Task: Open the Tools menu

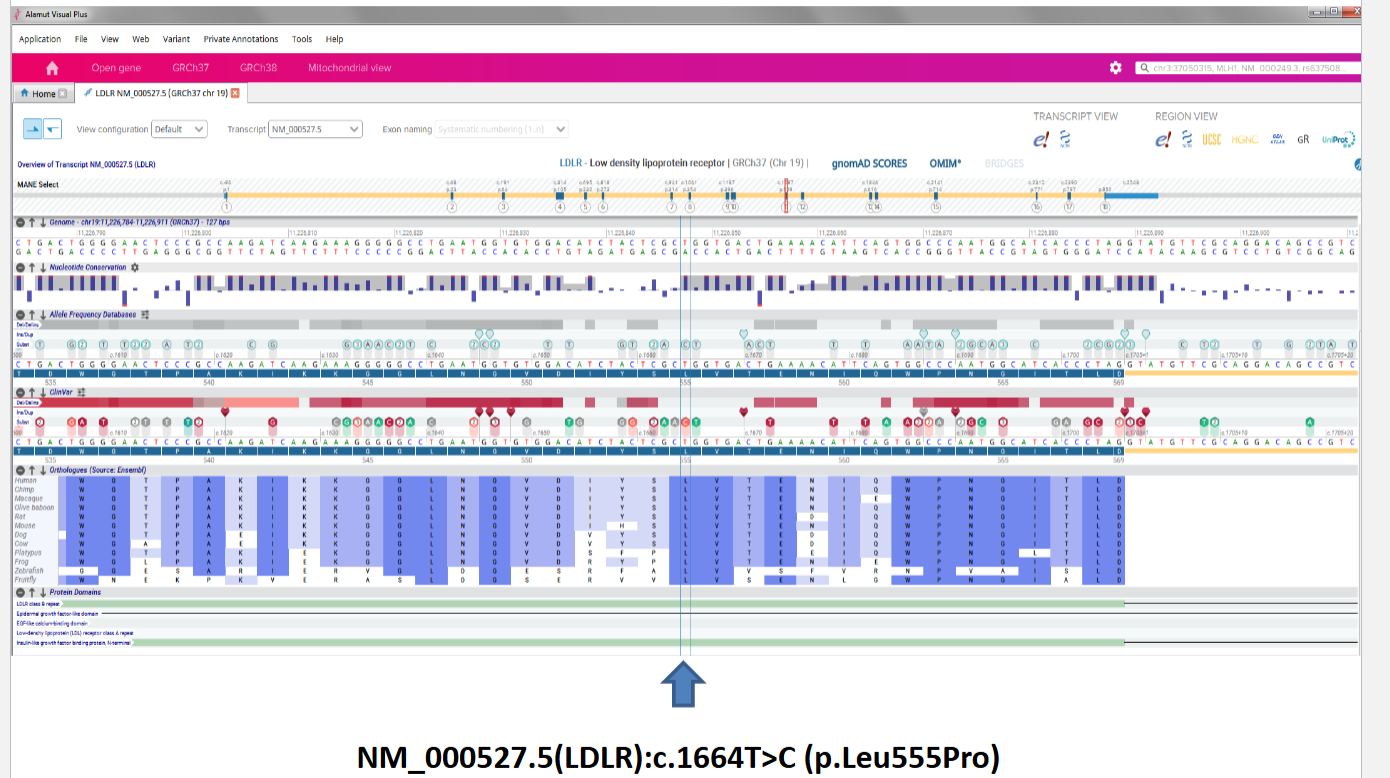Action: pyautogui.click(x=302, y=39)
